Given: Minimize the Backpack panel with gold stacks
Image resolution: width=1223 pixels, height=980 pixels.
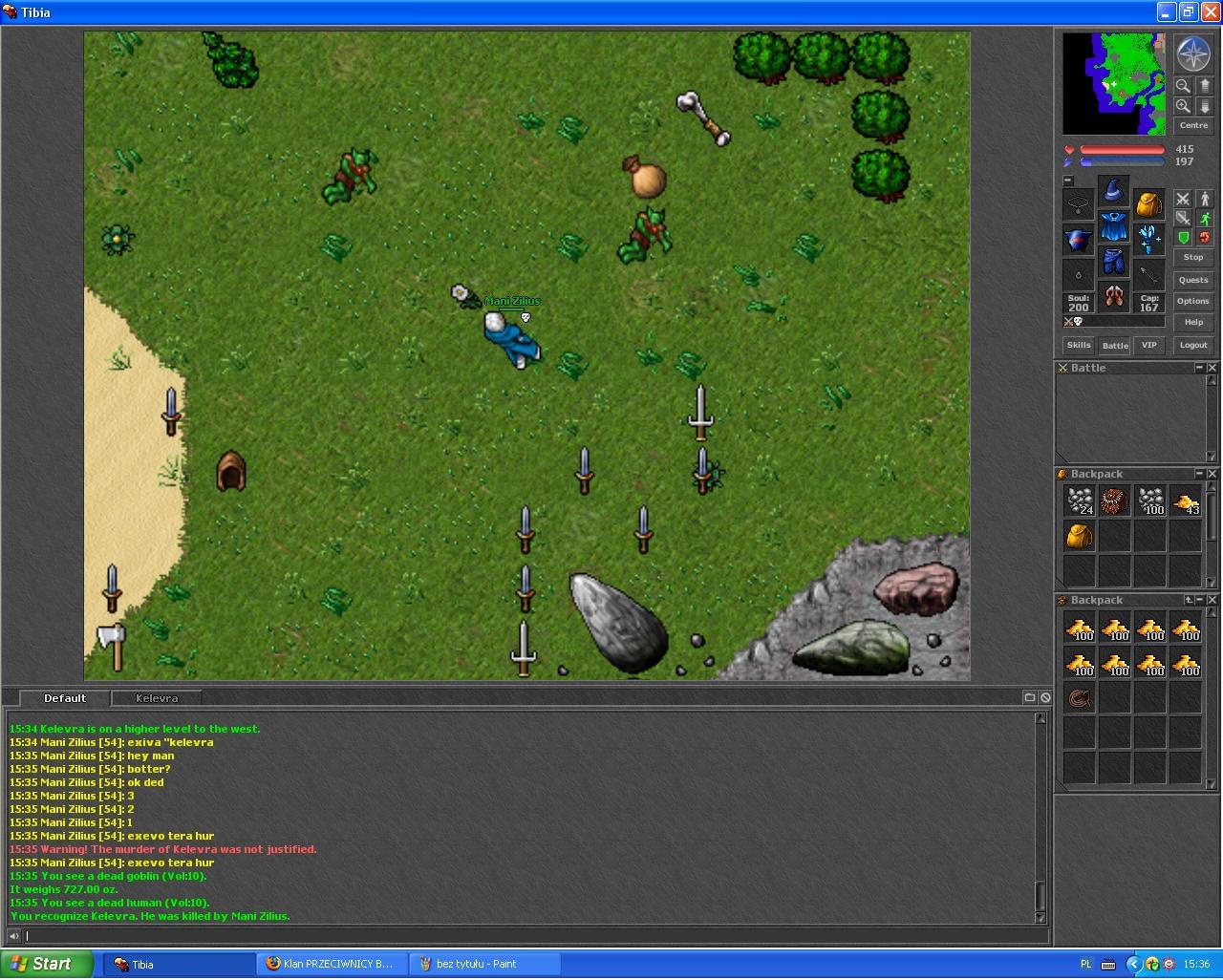Looking at the screenshot, I should click(x=1200, y=600).
